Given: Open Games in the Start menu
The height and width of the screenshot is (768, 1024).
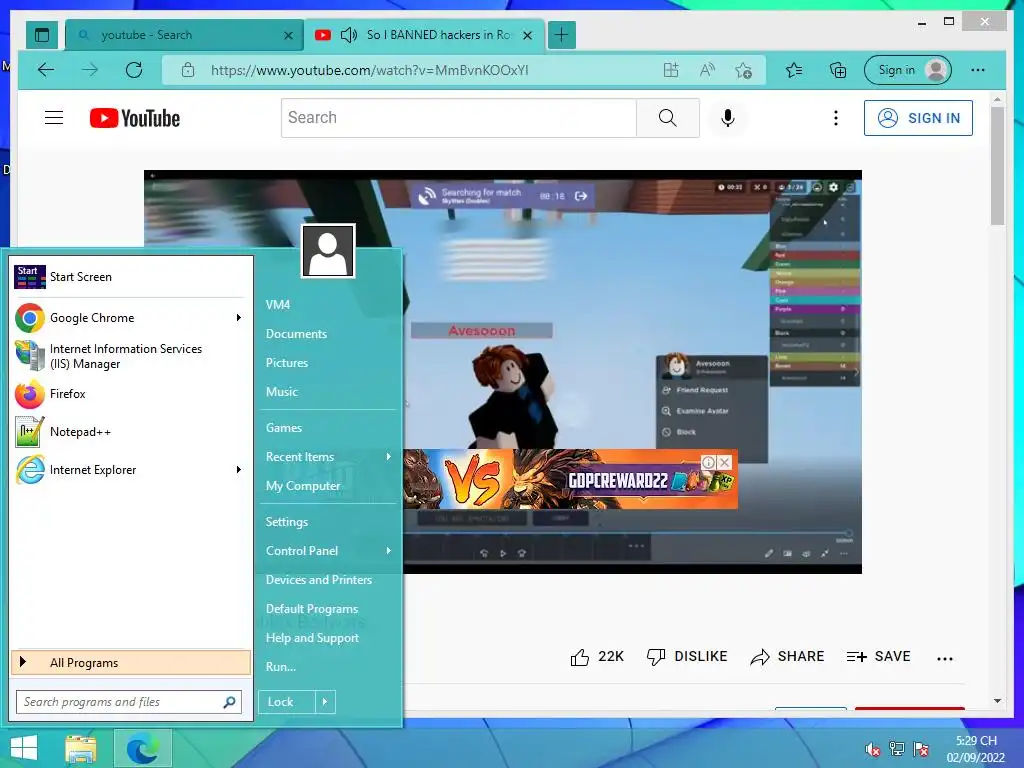Looking at the screenshot, I should click(284, 428).
